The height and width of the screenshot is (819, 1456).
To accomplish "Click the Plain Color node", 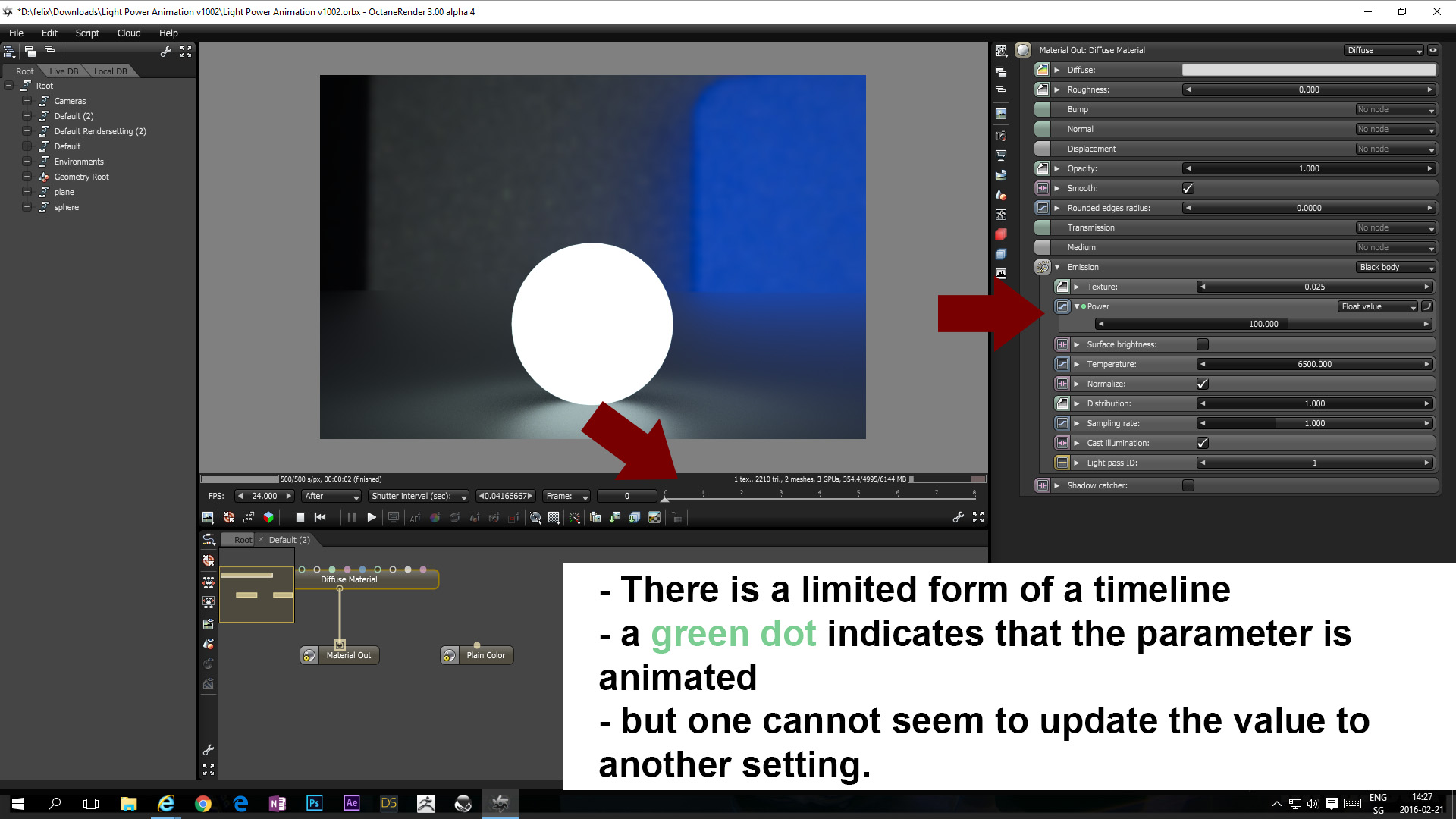I will click(x=485, y=655).
